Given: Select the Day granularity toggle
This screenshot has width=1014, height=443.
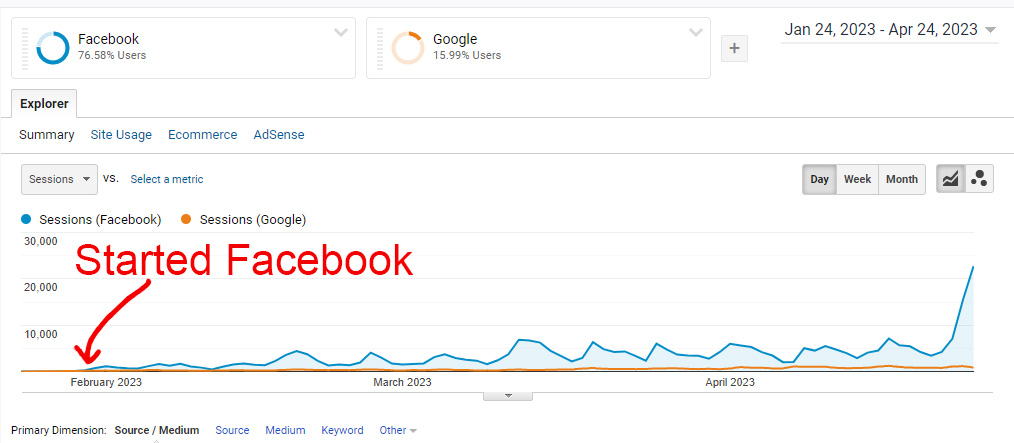Looking at the screenshot, I should [820, 179].
